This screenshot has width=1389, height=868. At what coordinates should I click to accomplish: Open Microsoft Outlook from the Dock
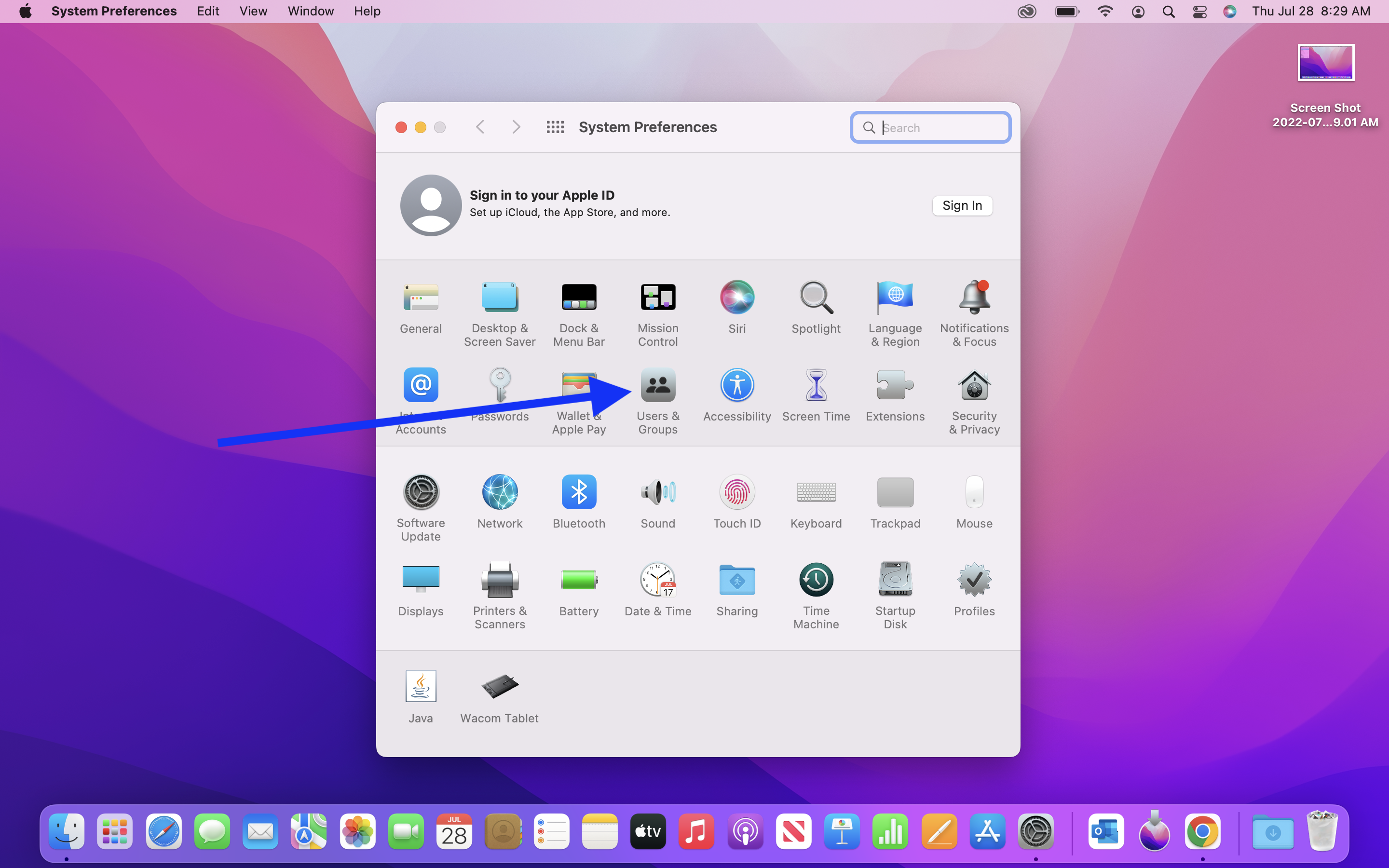tap(1105, 831)
